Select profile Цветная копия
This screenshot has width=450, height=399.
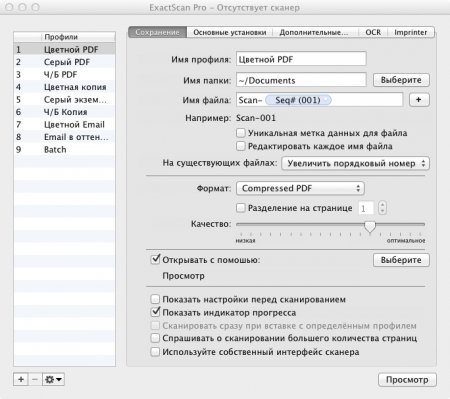point(65,87)
